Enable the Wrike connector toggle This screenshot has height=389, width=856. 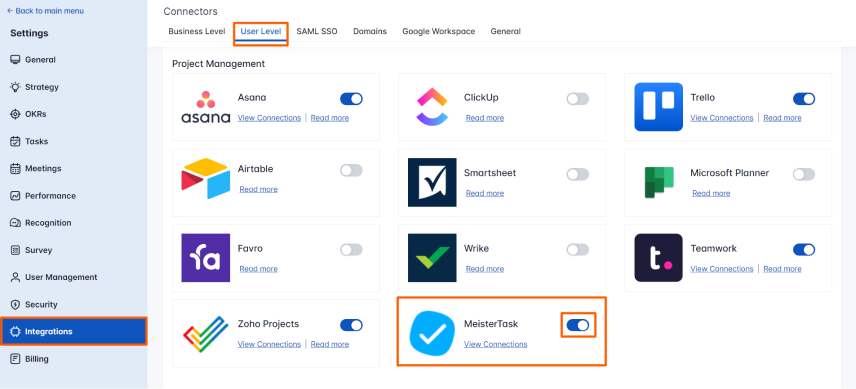(578, 249)
